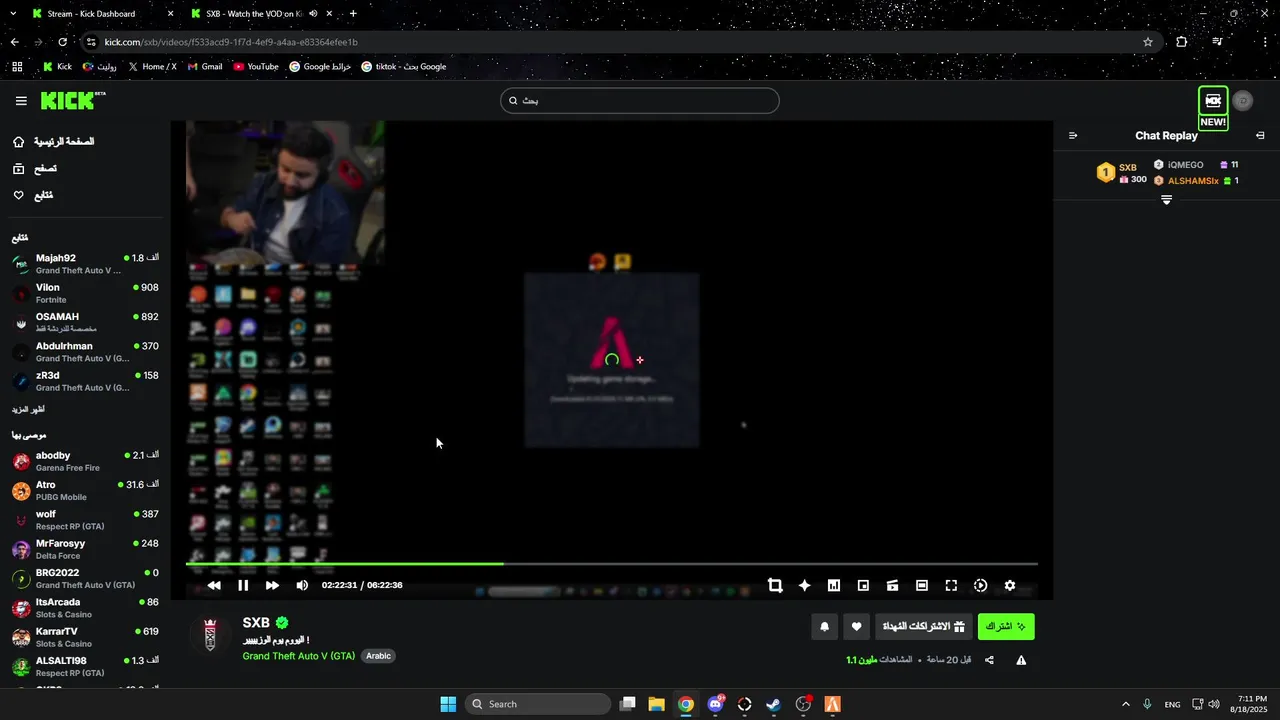Open الصفحة الرئيسية home in sidebar

[55, 142]
